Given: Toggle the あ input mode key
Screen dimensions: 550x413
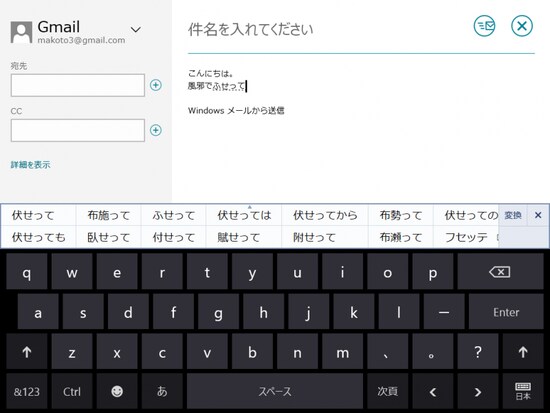Looking at the screenshot, I should pyautogui.click(x=162, y=391).
